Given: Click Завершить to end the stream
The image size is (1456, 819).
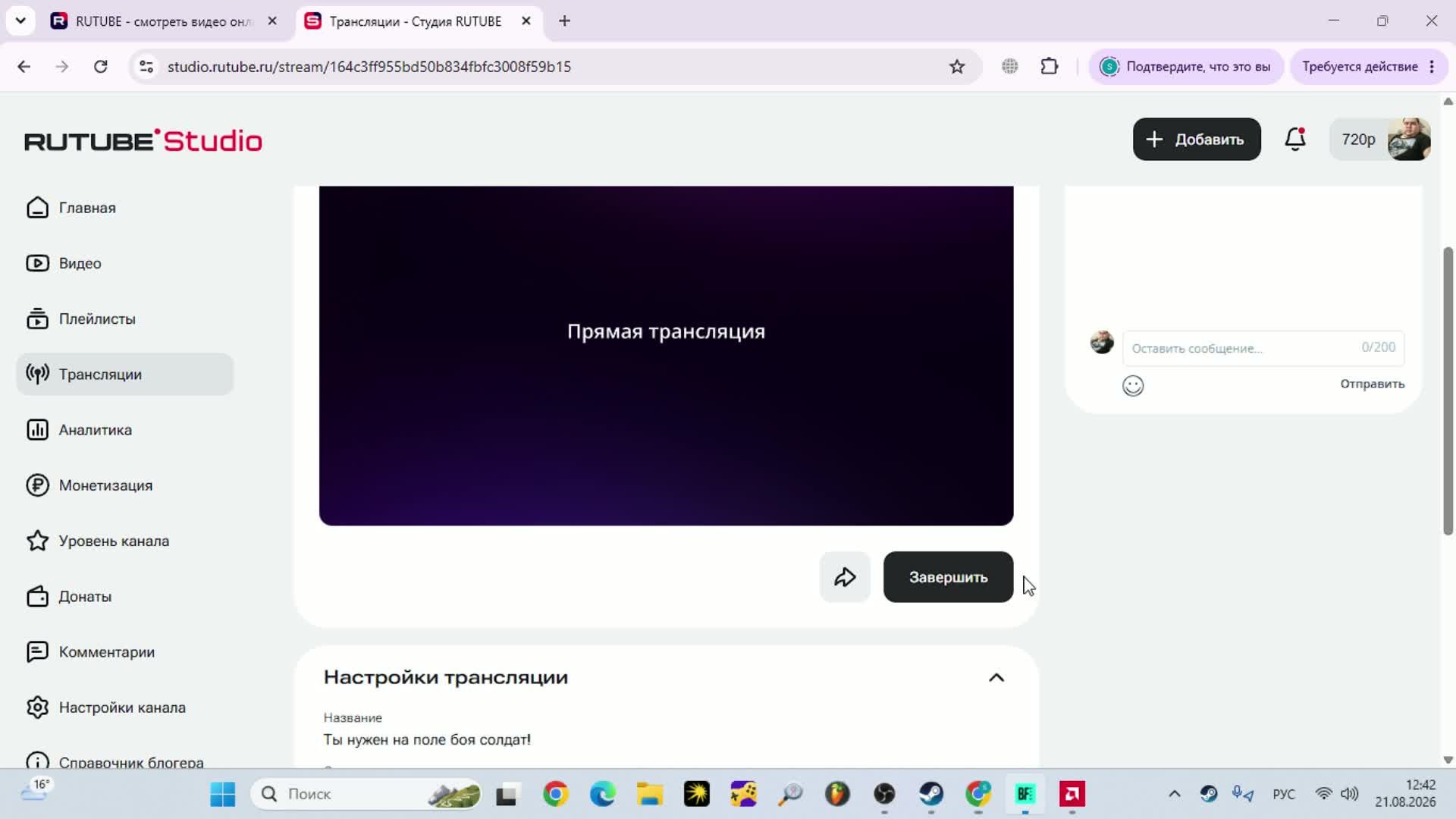Looking at the screenshot, I should [x=948, y=577].
